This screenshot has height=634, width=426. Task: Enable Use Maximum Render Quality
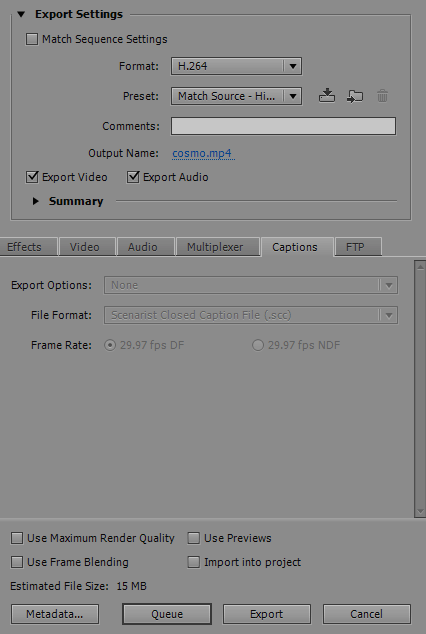point(17,538)
